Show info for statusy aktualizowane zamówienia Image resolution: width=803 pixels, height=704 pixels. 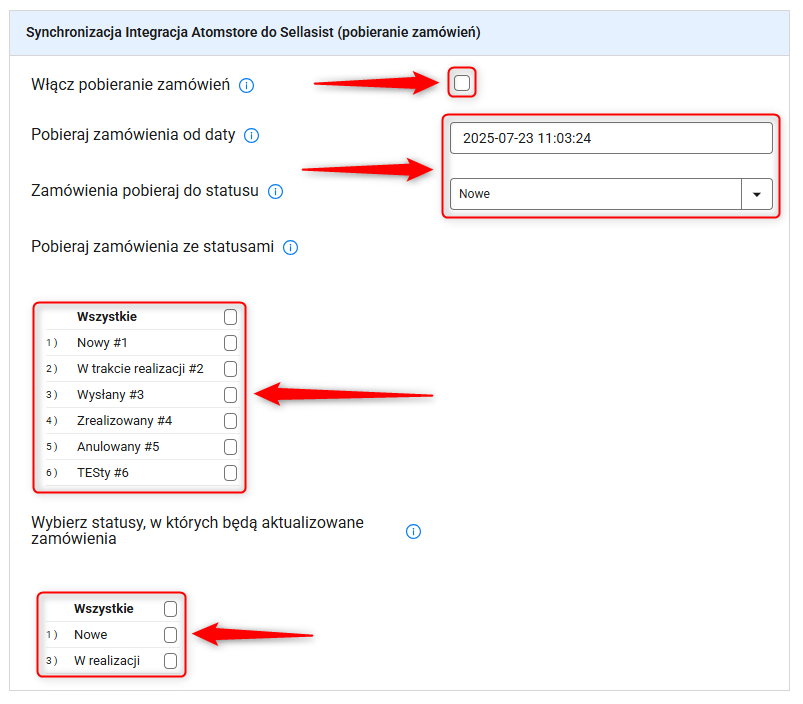413,531
